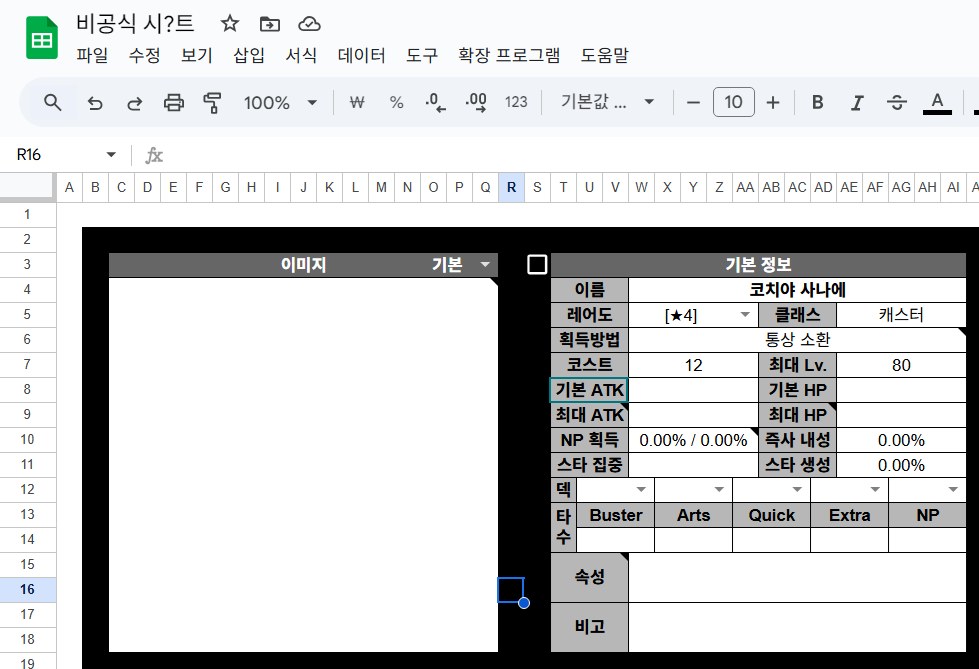Open the move to folder icon
Viewport: 979px width, 669px height.
pos(269,24)
